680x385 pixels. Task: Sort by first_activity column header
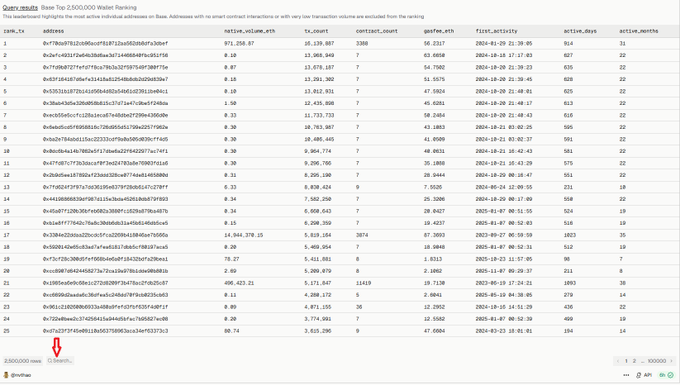[x=496, y=31]
